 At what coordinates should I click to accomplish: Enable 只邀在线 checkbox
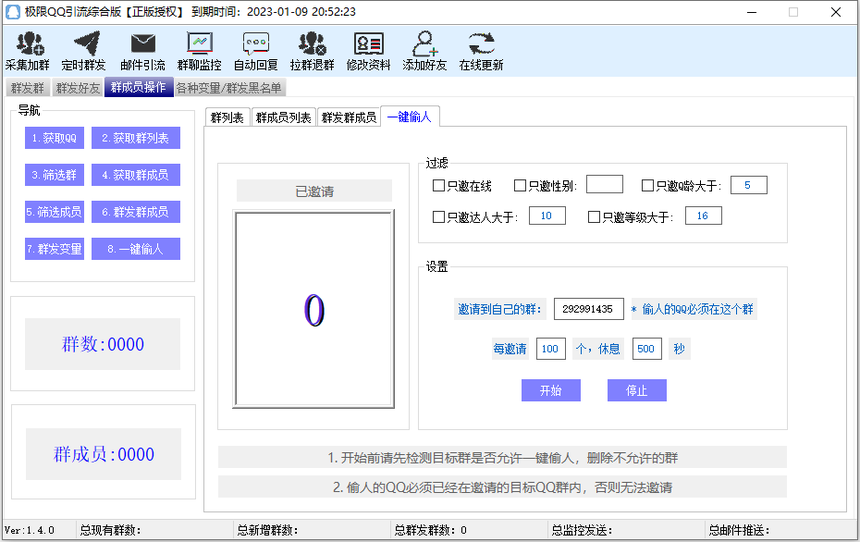[x=438, y=185]
